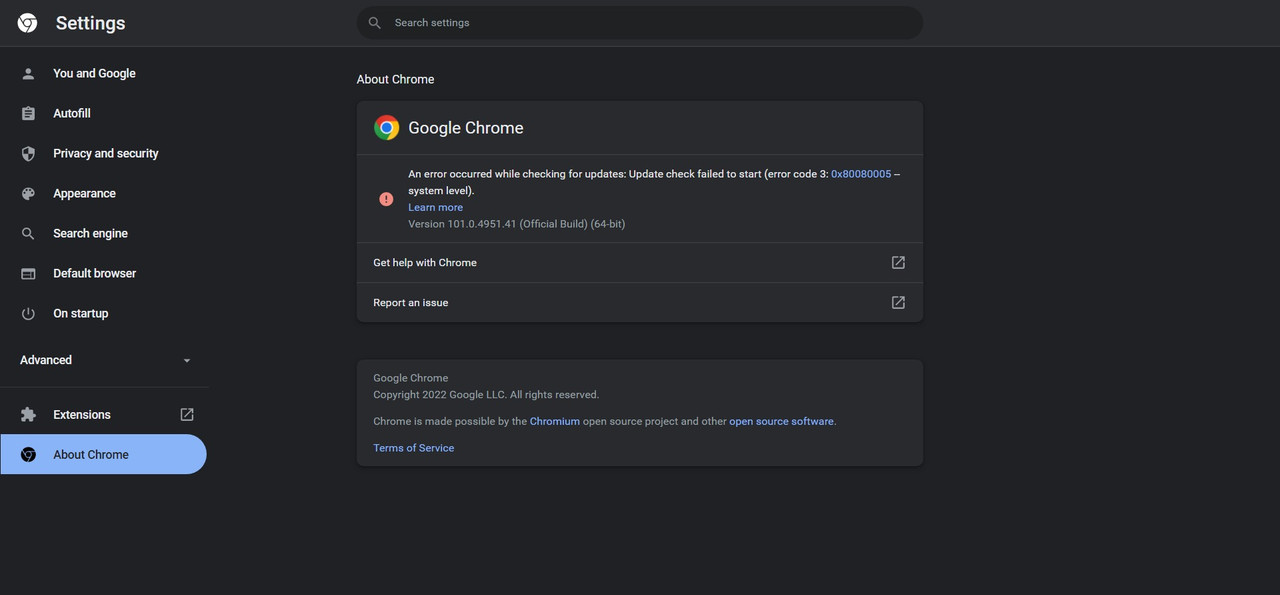The width and height of the screenshot is (1280, 595).
Task: Open the Chromium project link
Action: 555,421
